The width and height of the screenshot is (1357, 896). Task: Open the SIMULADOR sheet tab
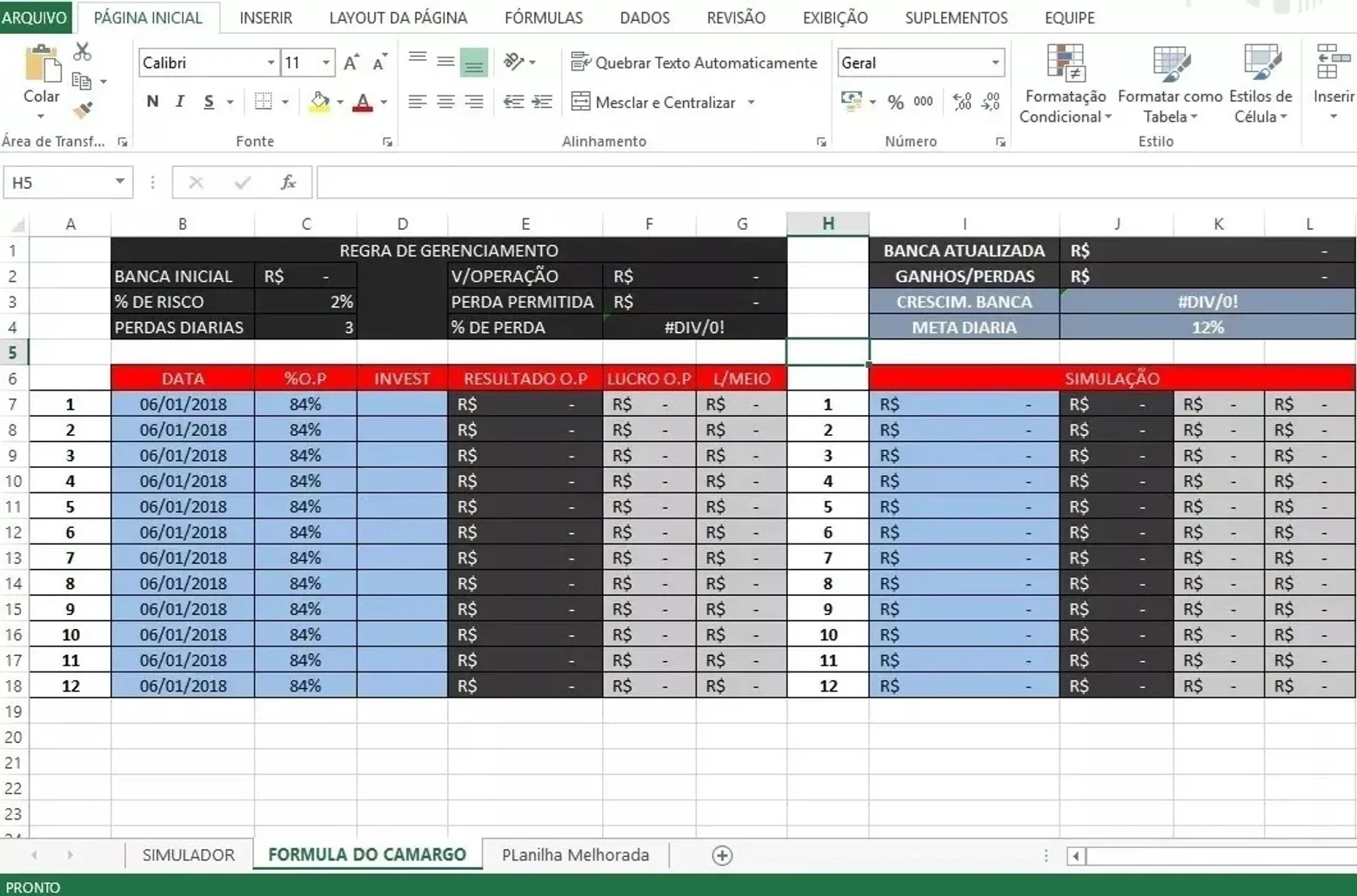point(189,855)
